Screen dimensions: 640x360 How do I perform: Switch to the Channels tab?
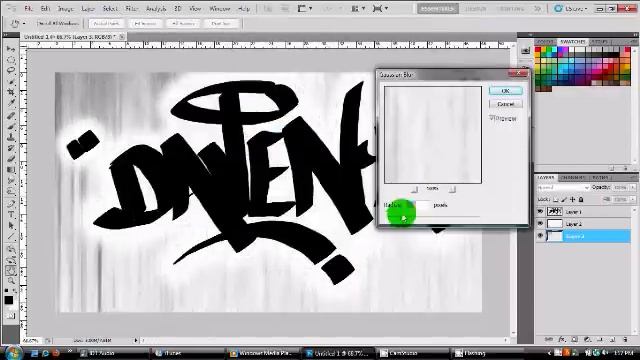[x=572, y=178]
